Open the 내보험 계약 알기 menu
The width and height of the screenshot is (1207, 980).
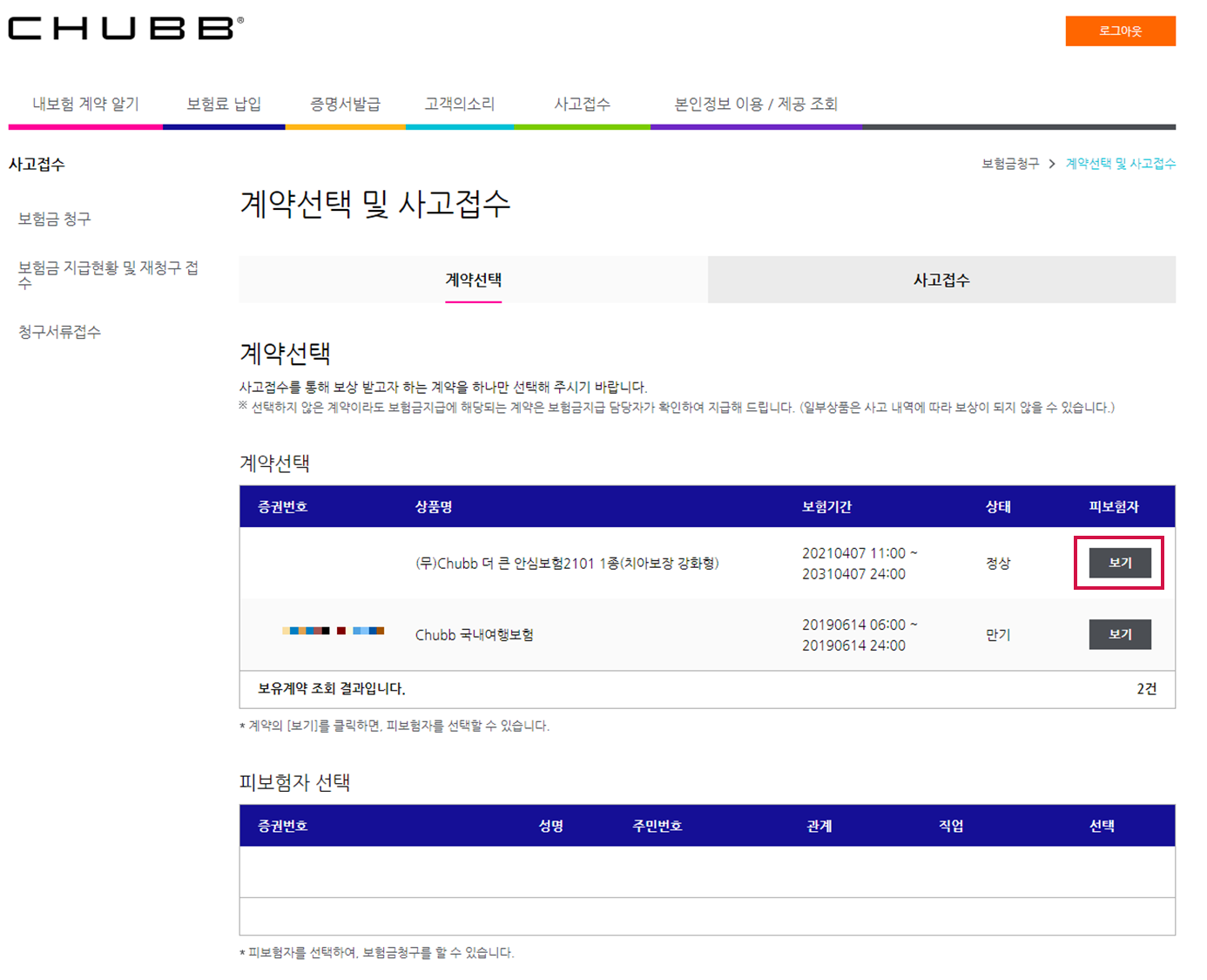pyautogui.click(x=85, y=104)
